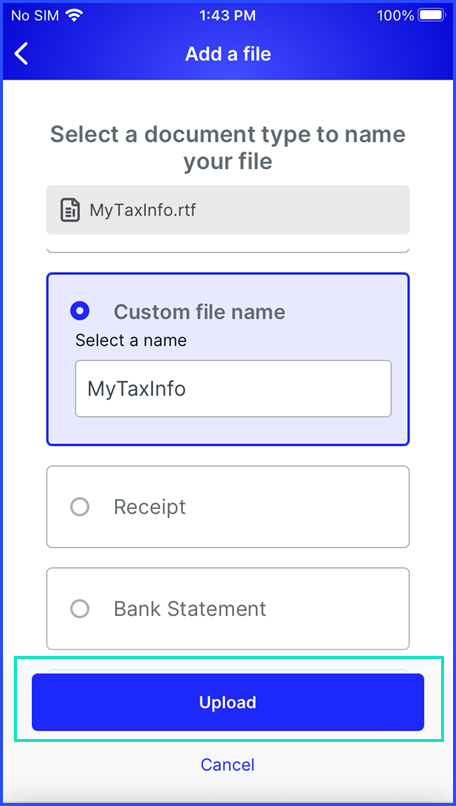Click the Cancel link
The image size is (456, 806).
[228, 764]
